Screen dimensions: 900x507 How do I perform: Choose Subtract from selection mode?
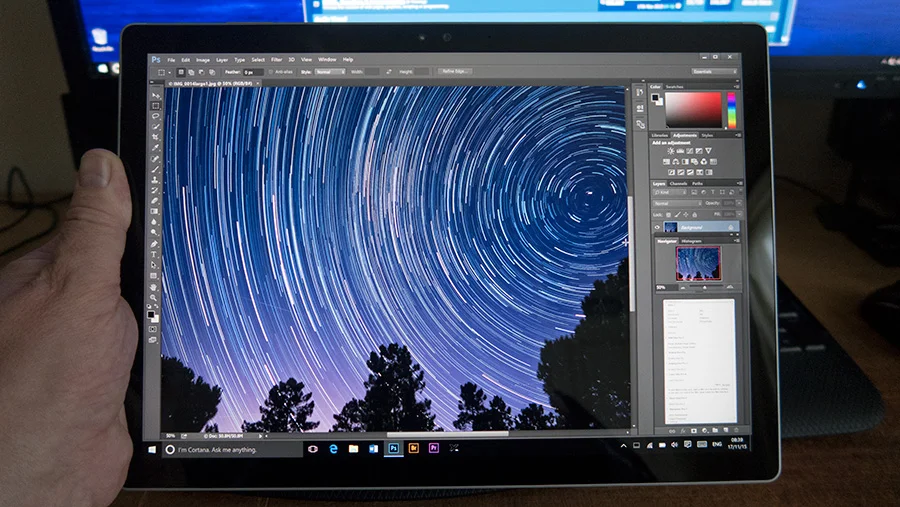click(x=201, y=72)
